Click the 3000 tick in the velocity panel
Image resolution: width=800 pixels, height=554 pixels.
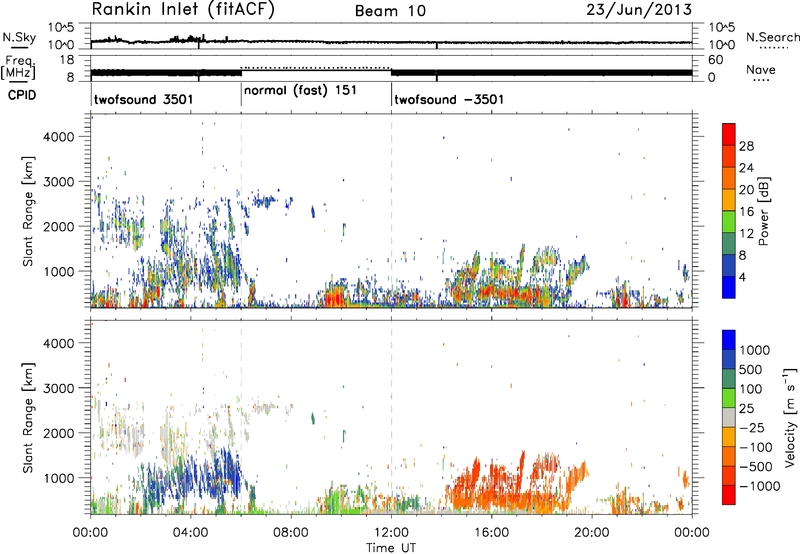58,388
